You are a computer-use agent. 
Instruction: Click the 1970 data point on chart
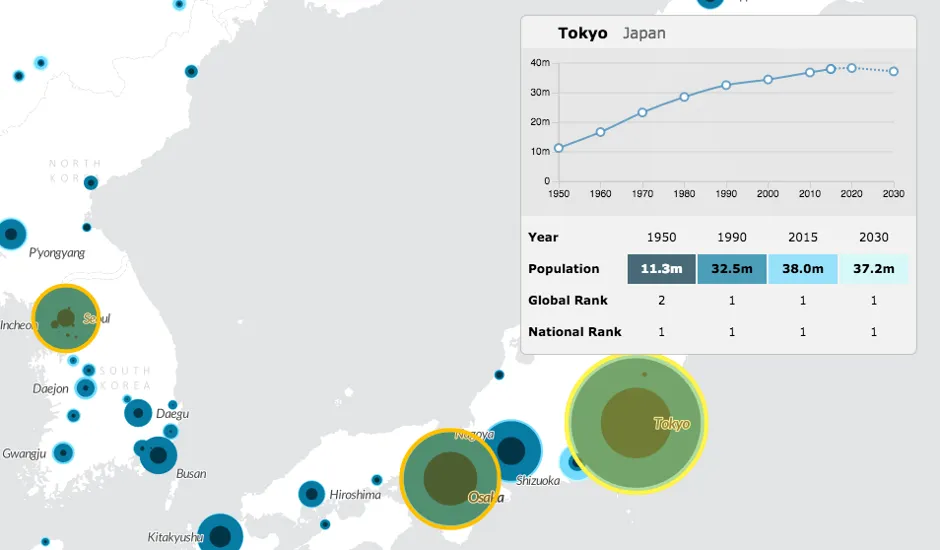642,112
